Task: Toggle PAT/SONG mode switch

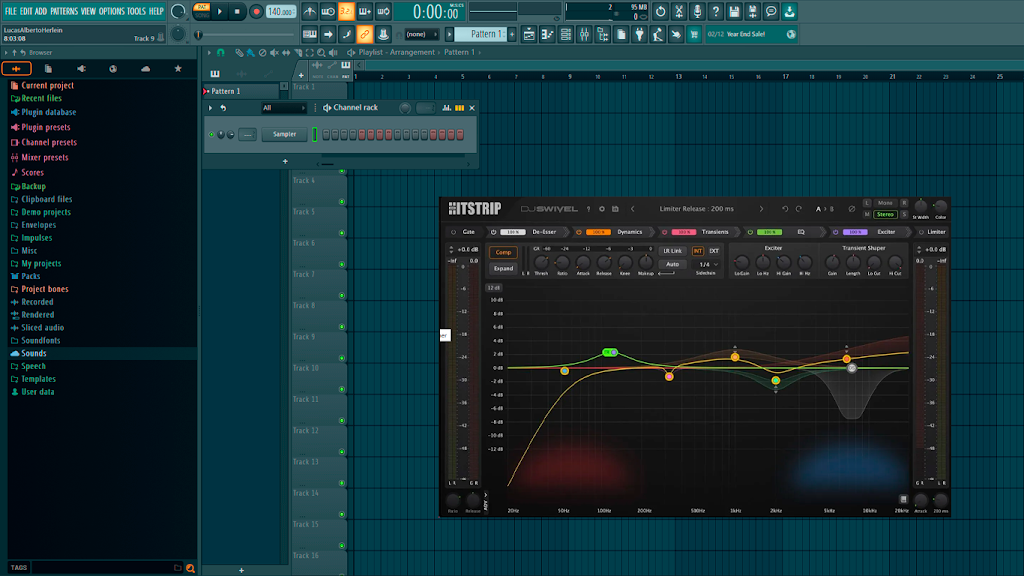Action: click(x=202, y=11)
